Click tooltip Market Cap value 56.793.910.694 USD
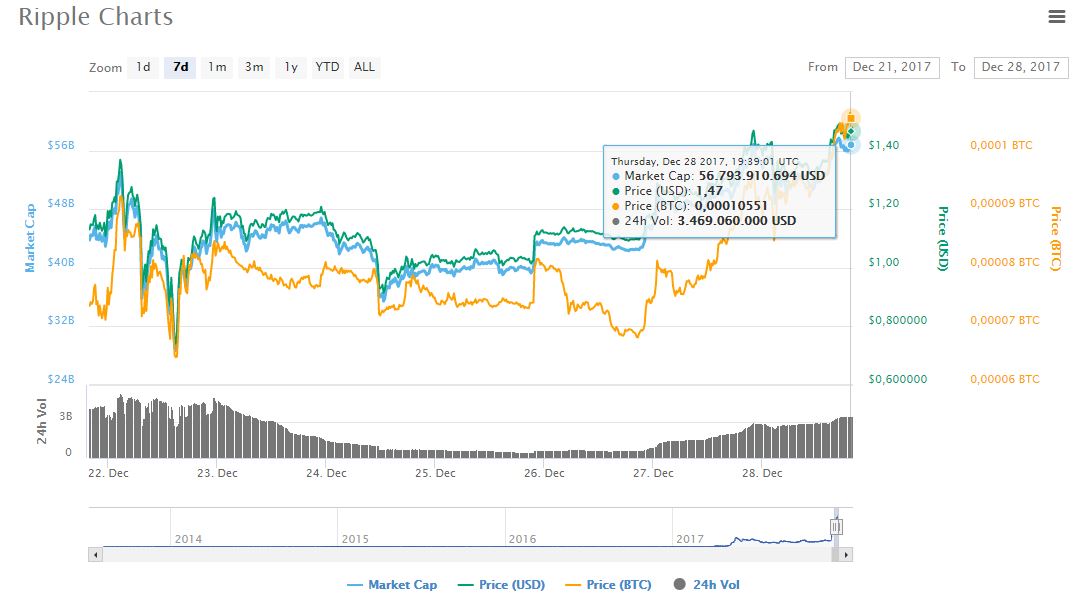 [762, 176]
